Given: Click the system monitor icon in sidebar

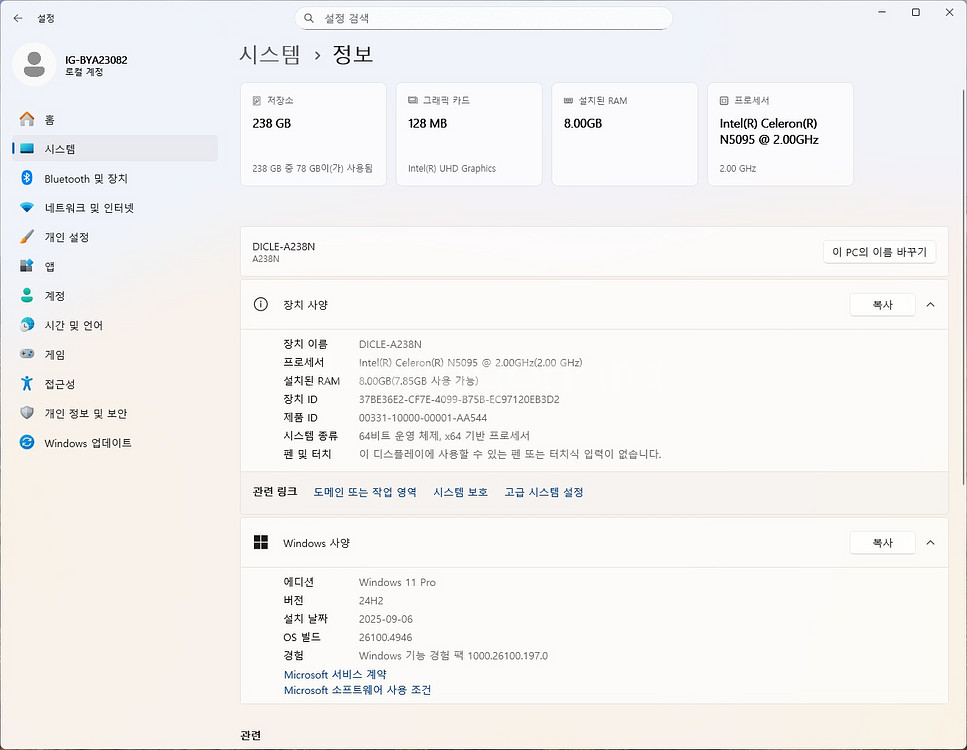Looking at the screenshot, I should tap(27, 149).
